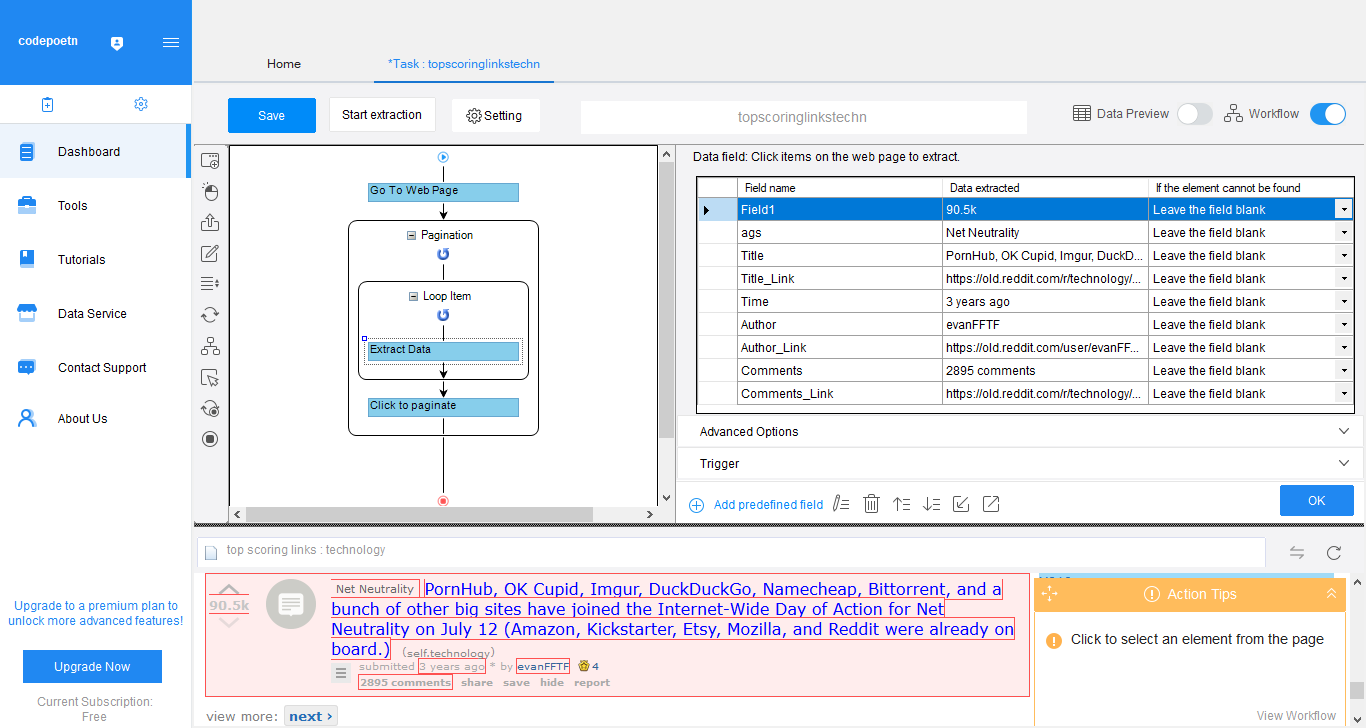Move the selected field up
This screenshot has height=728, width=1366.
901,504
